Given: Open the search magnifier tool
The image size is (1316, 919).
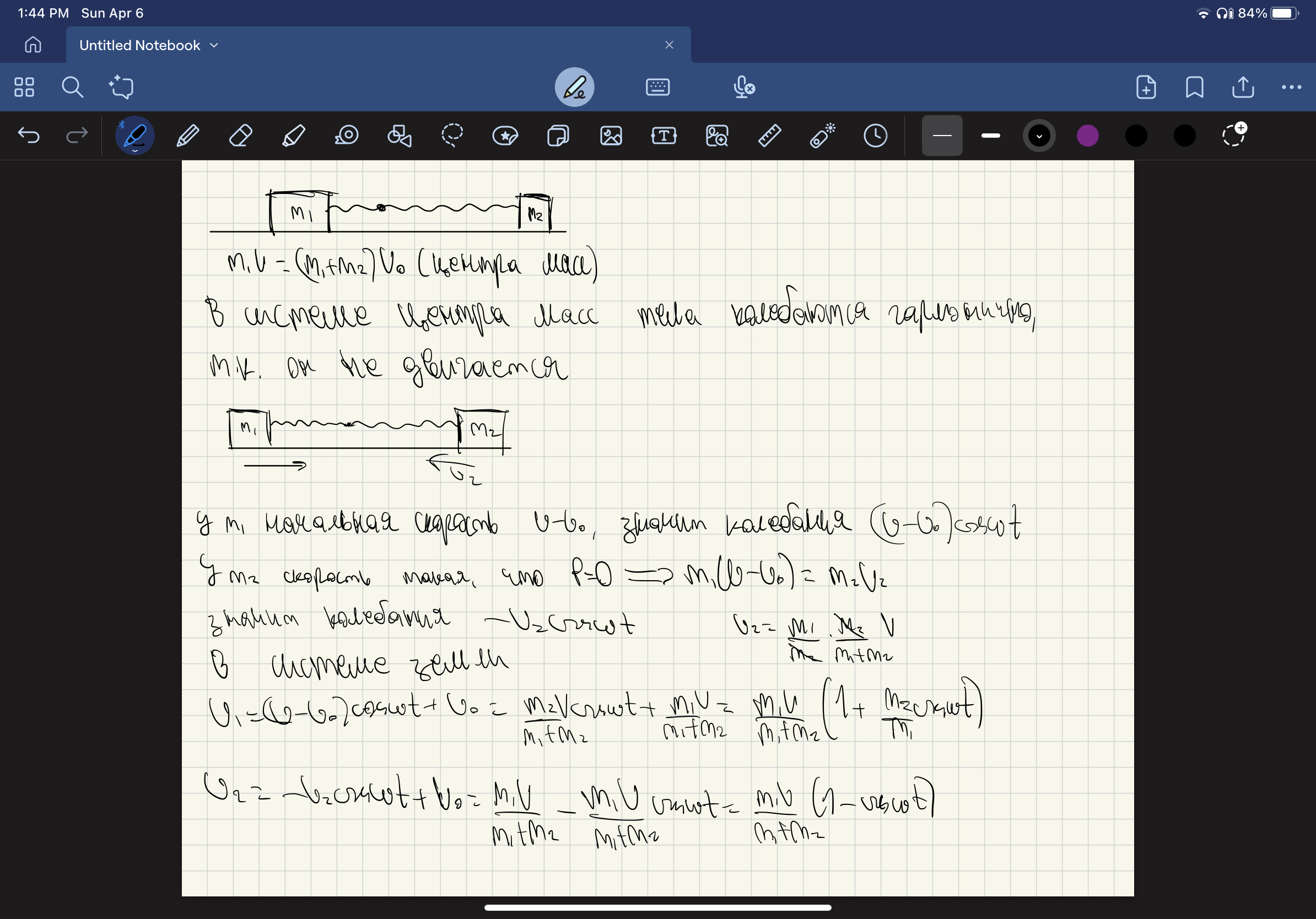Looking at the screenshot, I should coord(72,87).
